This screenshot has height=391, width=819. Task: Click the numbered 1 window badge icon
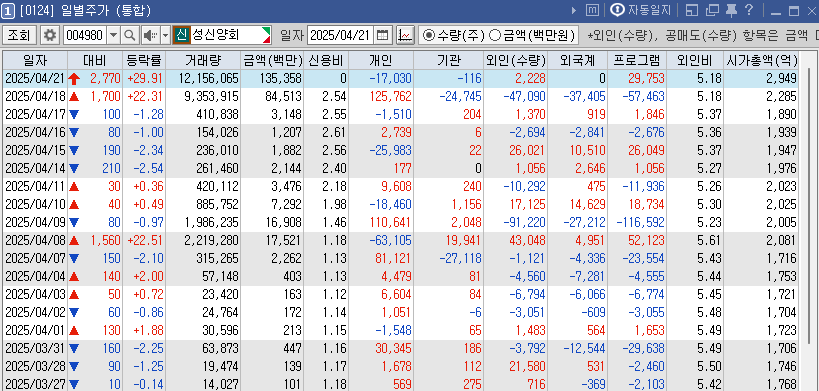pos(8,10)
